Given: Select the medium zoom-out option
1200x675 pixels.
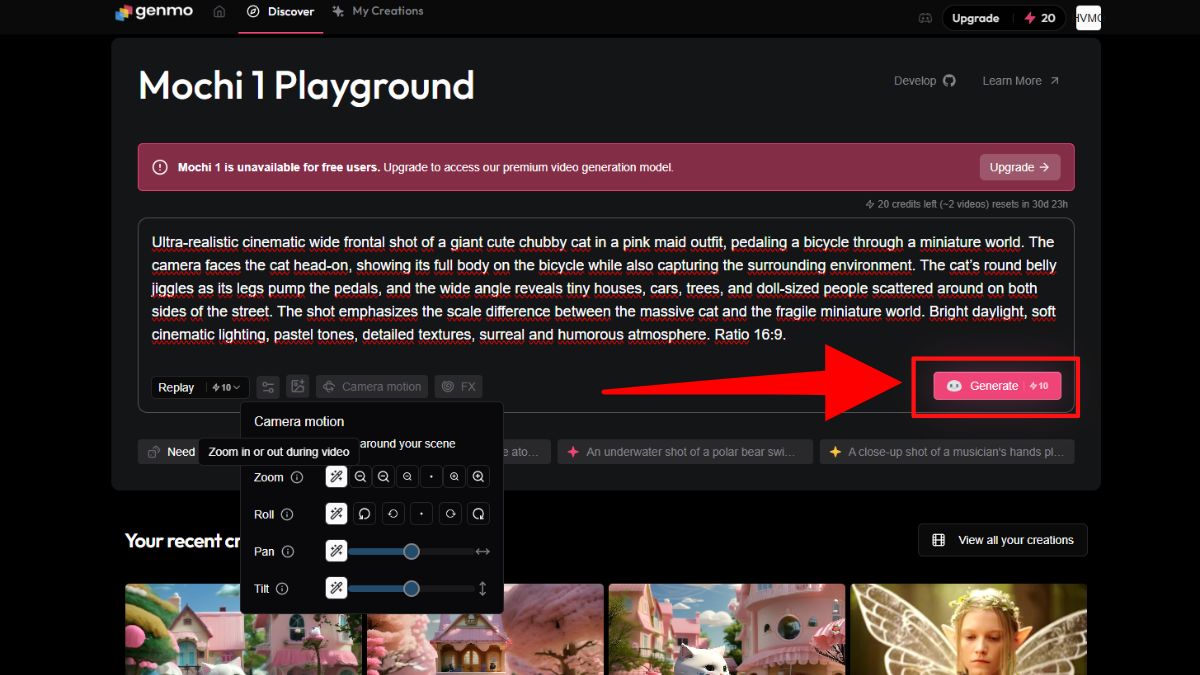Looking at the screenshot, I should 384,477.
